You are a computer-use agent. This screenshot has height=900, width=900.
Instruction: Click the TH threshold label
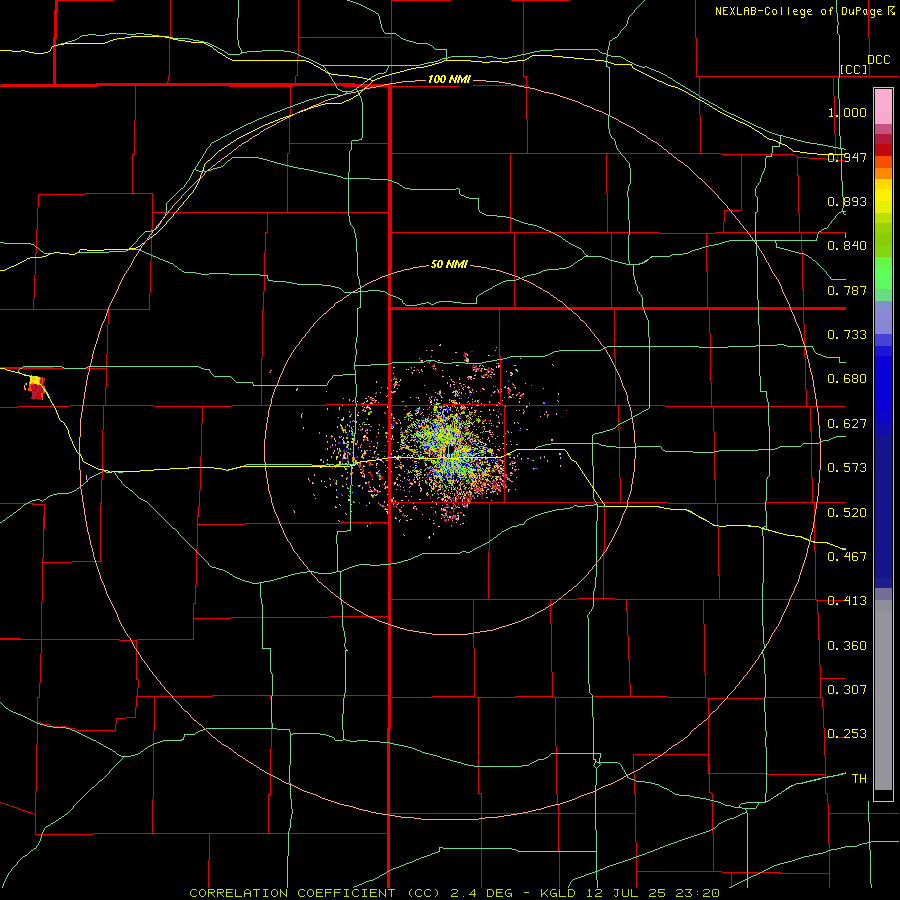pos(859,779)
